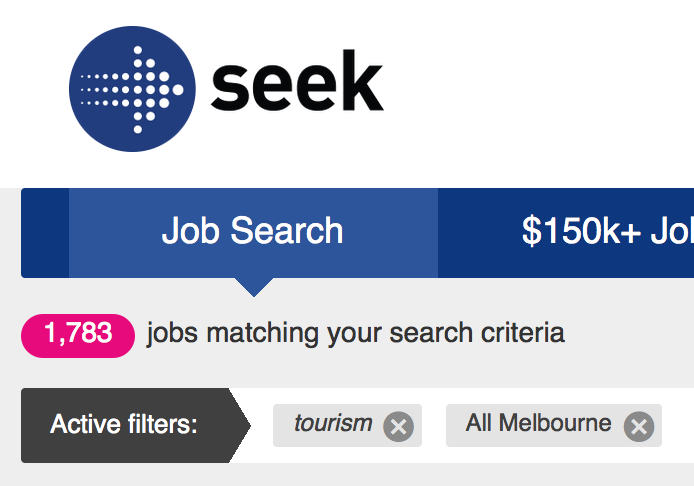Remove the All Melbourne filter

pos(638,427)
